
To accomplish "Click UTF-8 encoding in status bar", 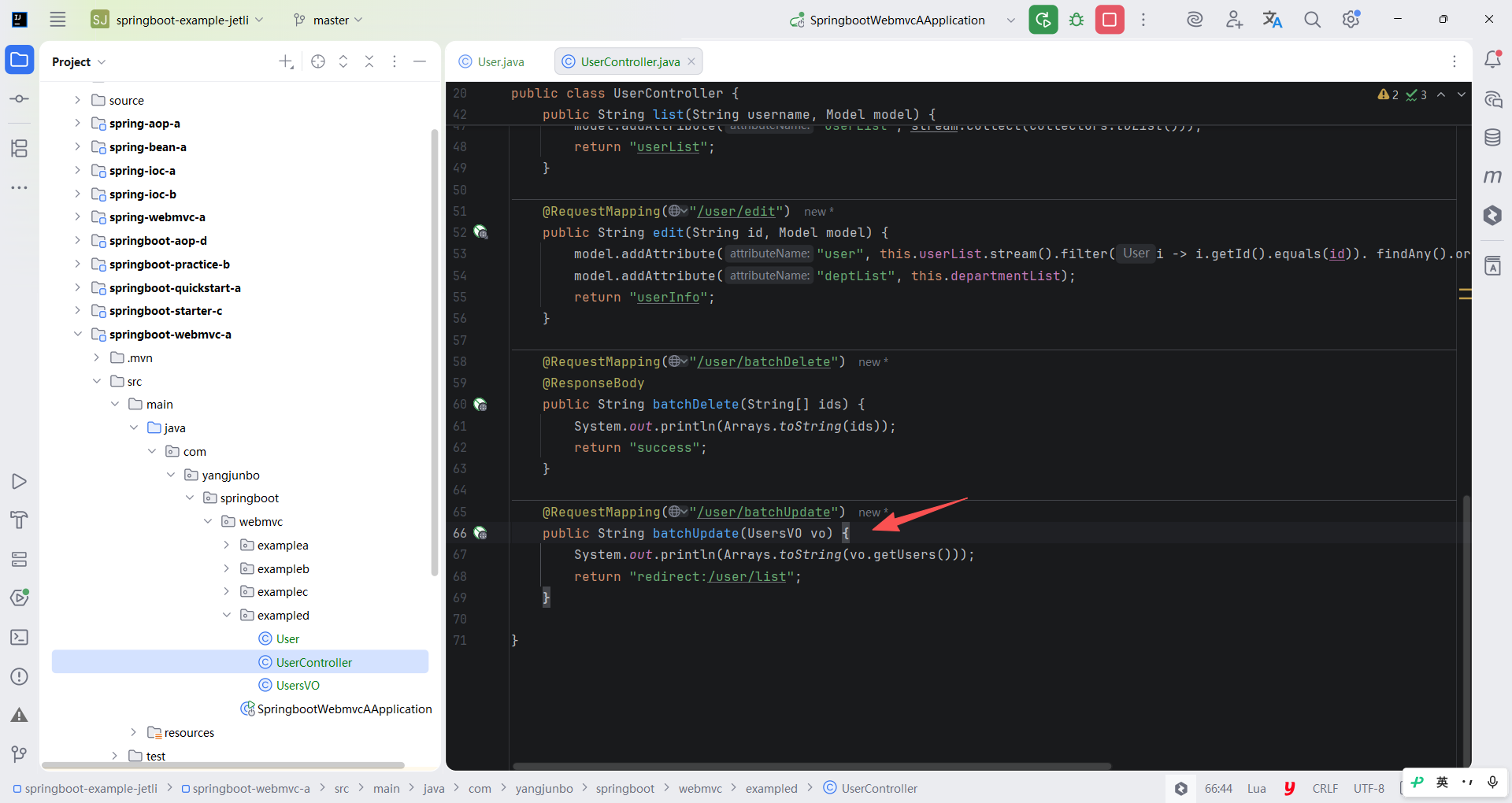I will pos(1369,788).
